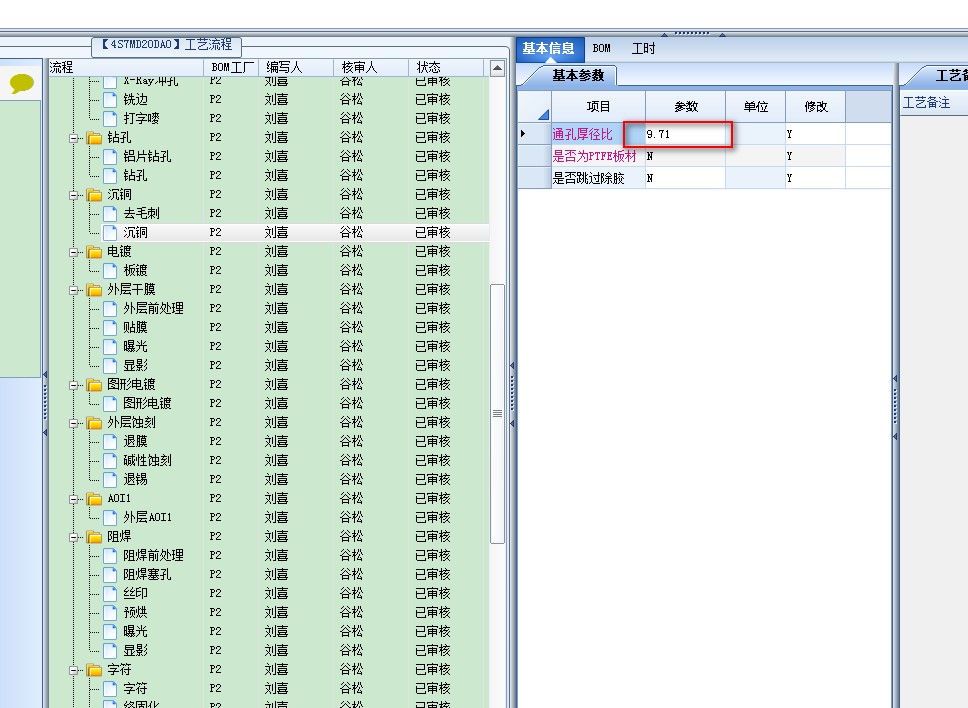Open the 工时 tab
The height and width of the screenshot is (708, 968).
[x=643, y=48]
